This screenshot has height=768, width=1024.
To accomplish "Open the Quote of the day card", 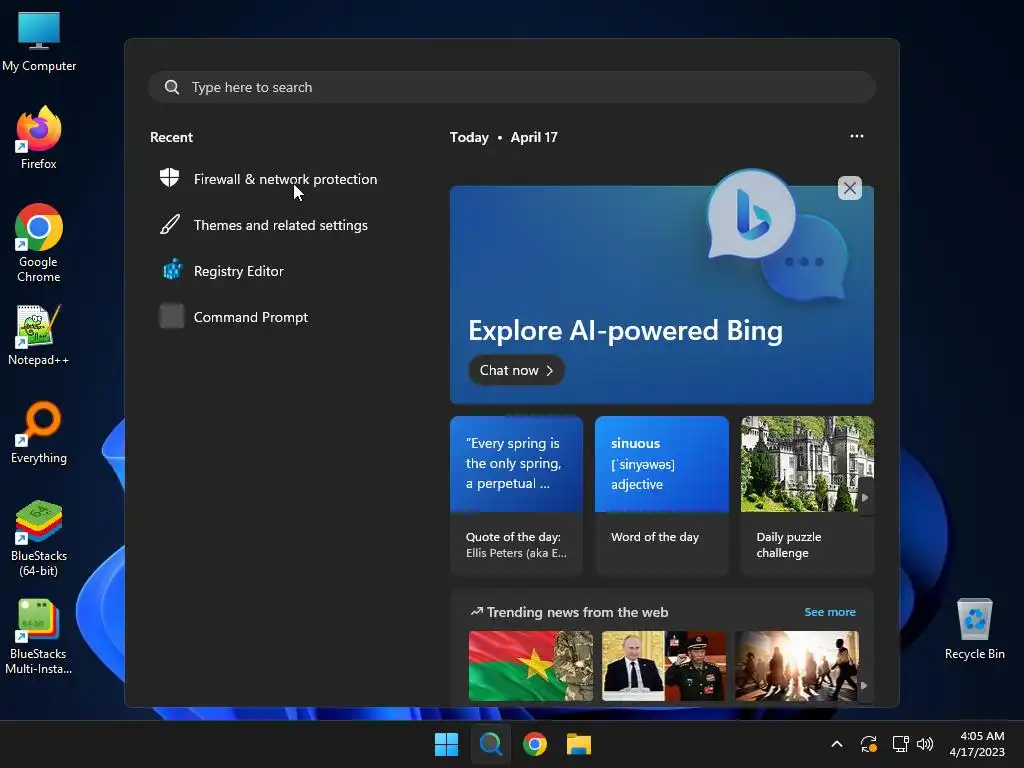I will pos(517,495).
